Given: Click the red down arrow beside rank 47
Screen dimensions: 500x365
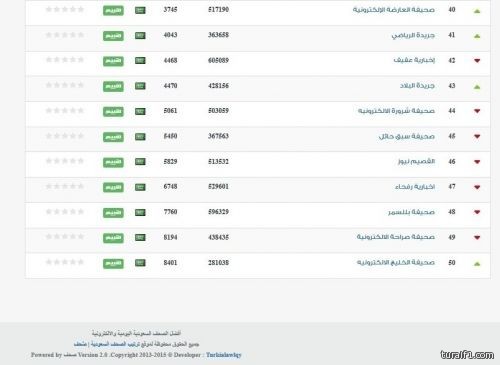Looking at the screenshot, I should (x=477, y=187).
